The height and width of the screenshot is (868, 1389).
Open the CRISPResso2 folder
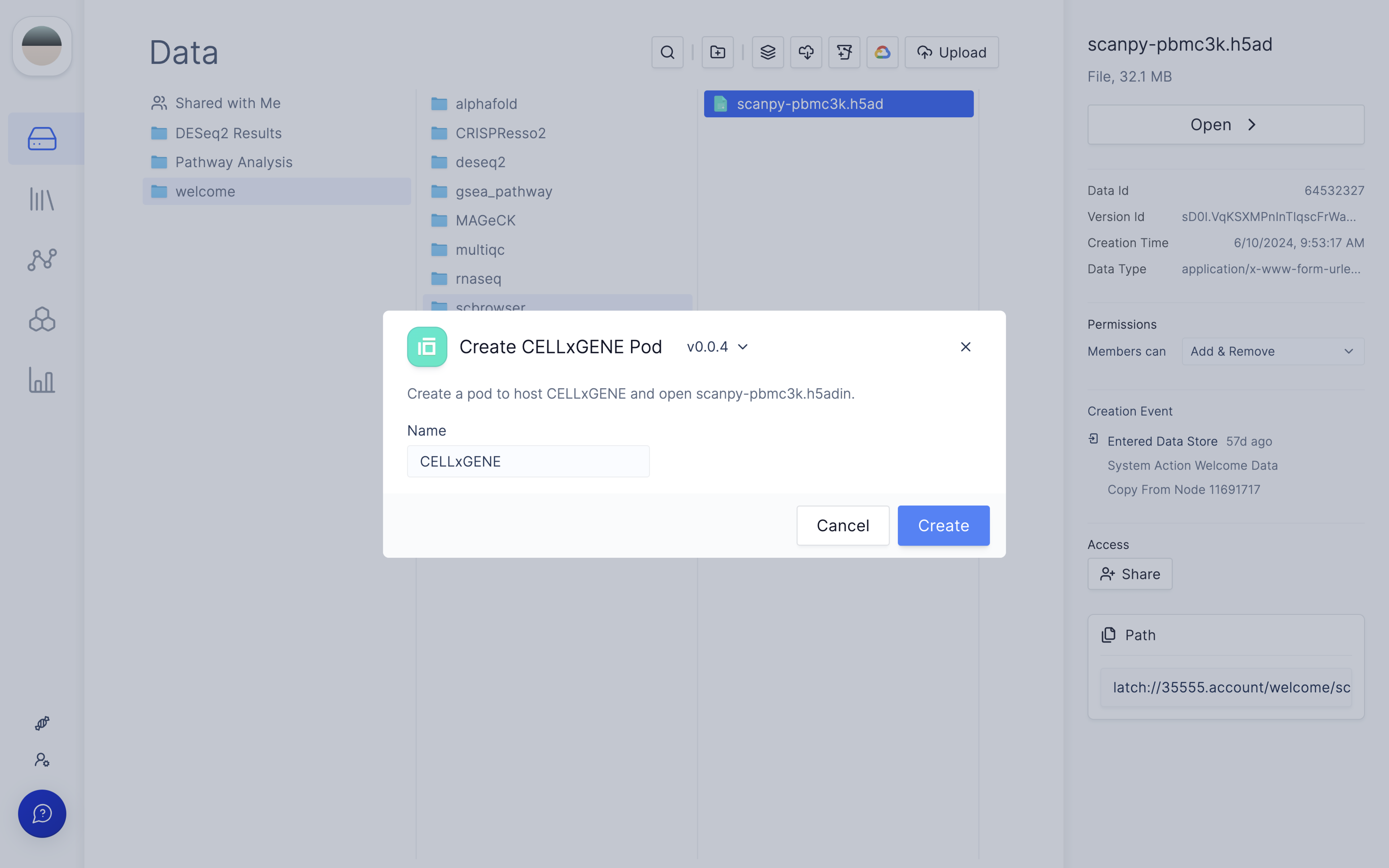(557, 133)
